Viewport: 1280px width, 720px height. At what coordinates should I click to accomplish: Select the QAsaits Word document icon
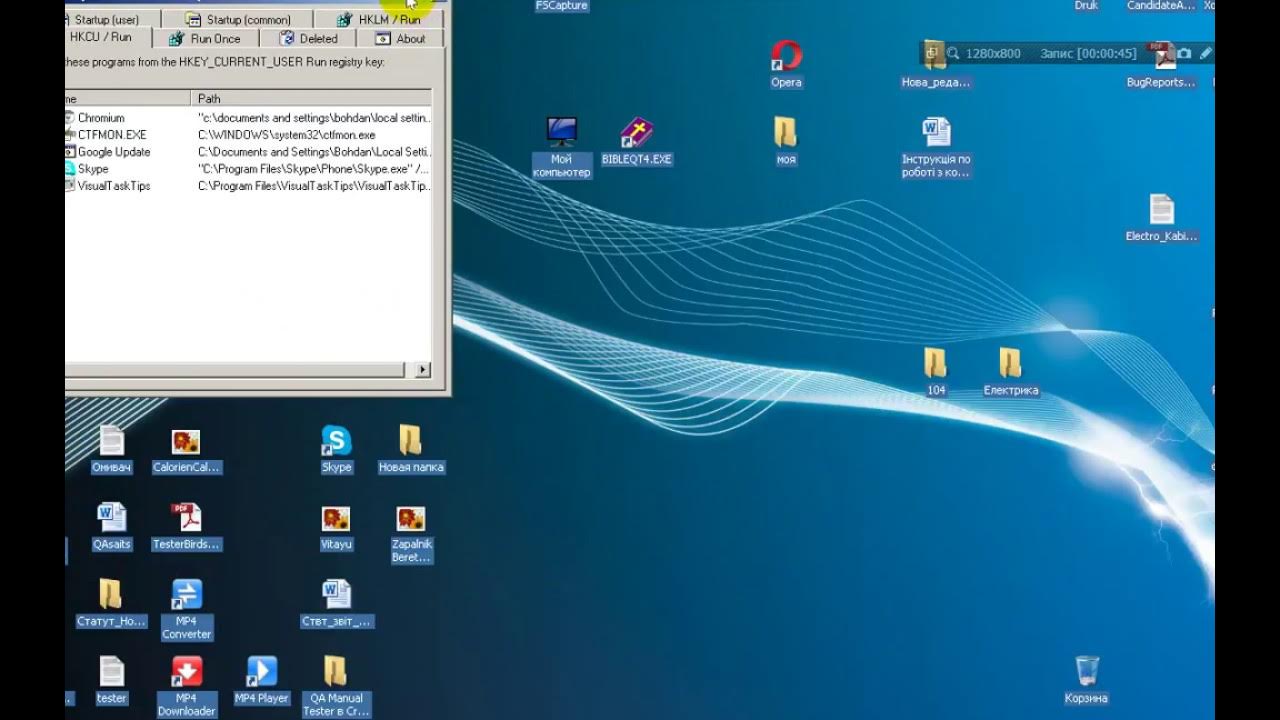(111, 526)
